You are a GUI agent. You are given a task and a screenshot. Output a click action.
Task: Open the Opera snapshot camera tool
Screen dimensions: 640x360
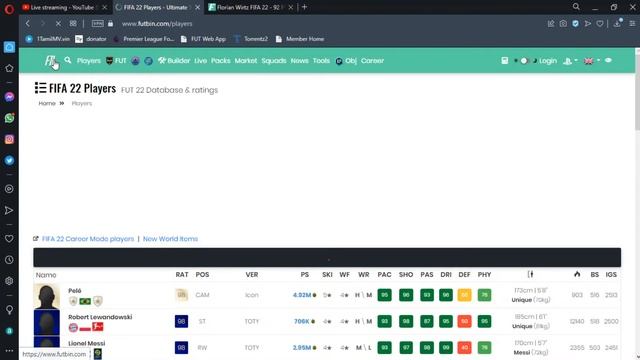click(x=563, y=24)
